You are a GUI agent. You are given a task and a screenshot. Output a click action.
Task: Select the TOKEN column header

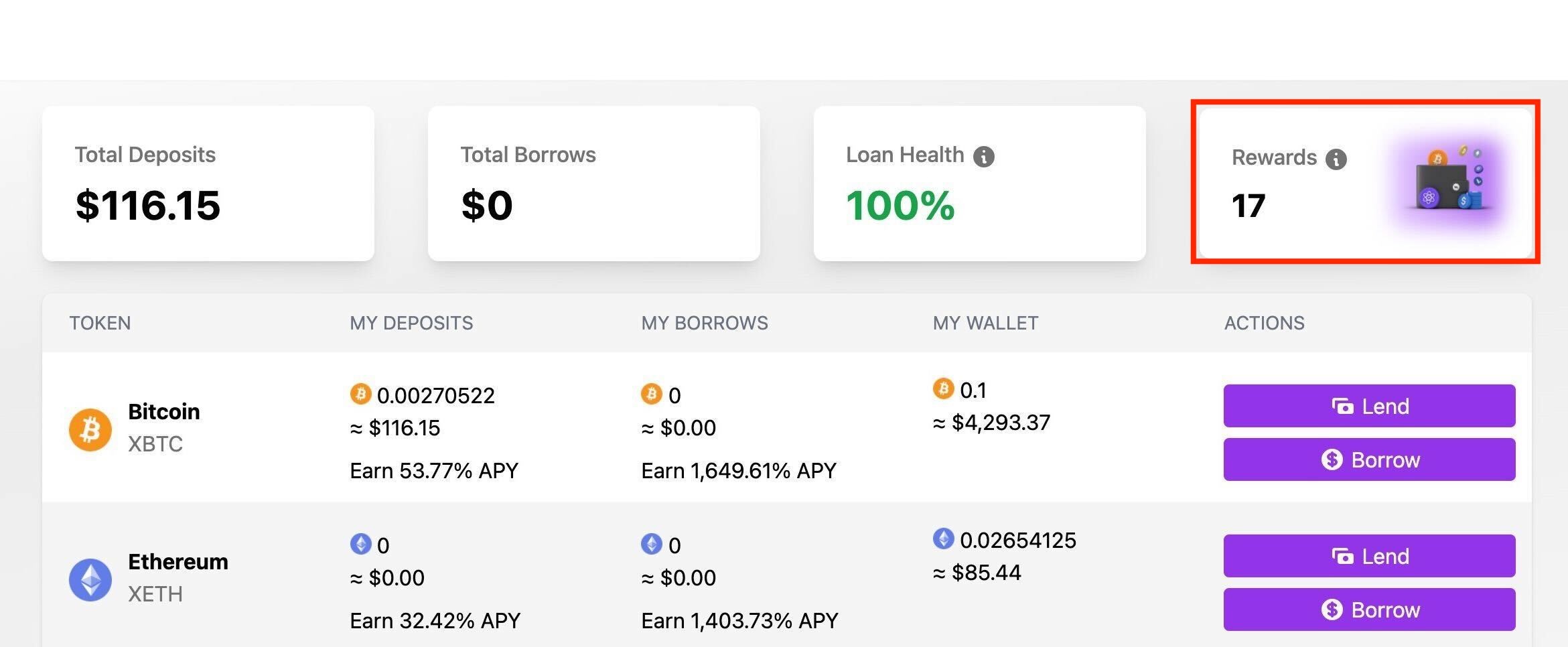click(100, 323)
